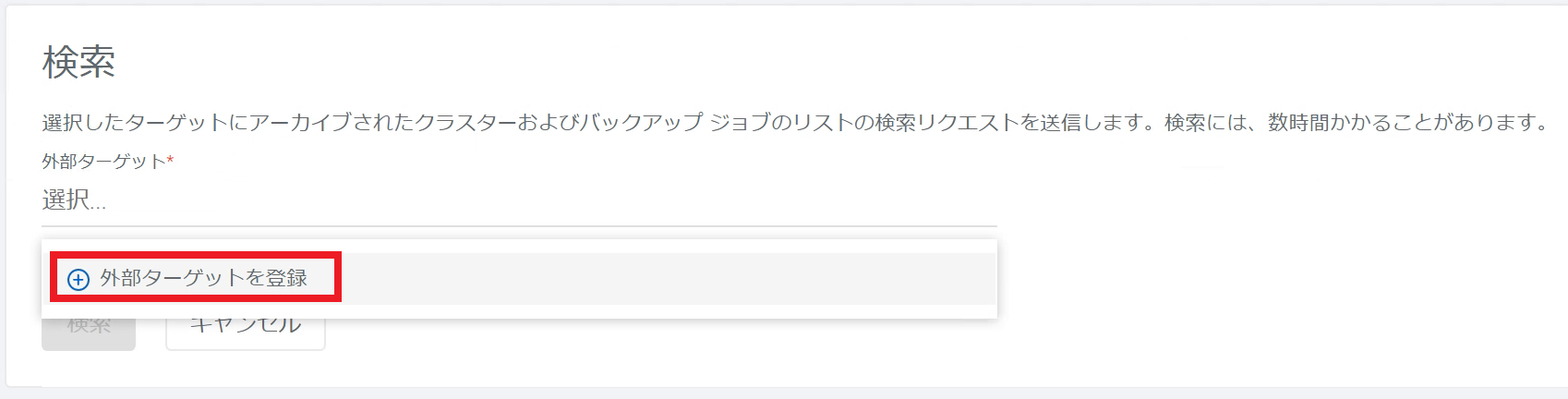Click the add icon before 外部ターゲットを登録
The height and width of the screenshot is (399, 1568).
[78, 279]
